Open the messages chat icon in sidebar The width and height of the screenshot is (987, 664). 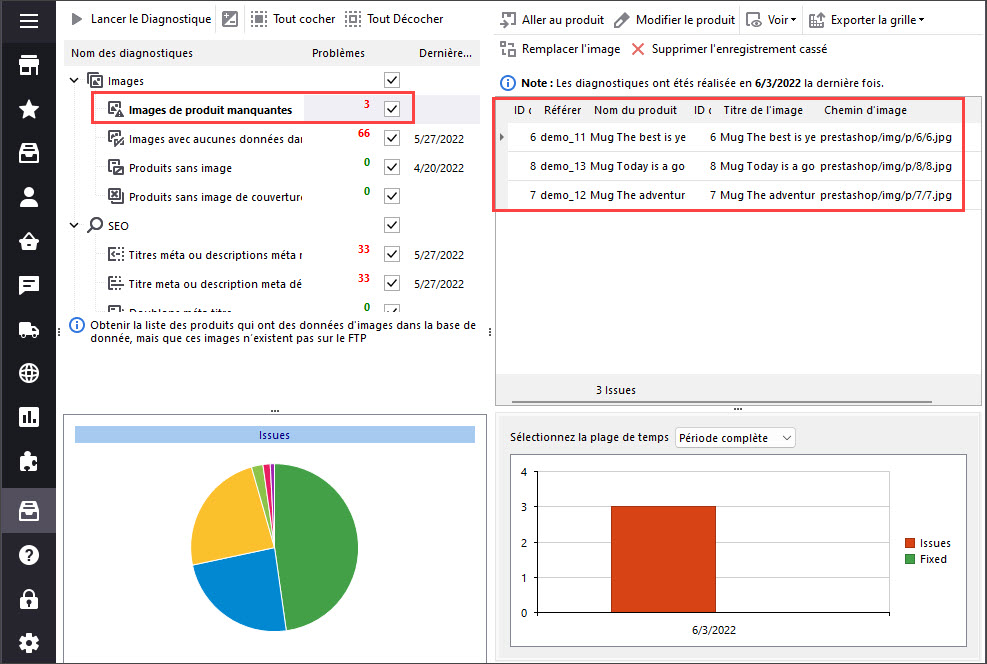[x=28, y=285]
